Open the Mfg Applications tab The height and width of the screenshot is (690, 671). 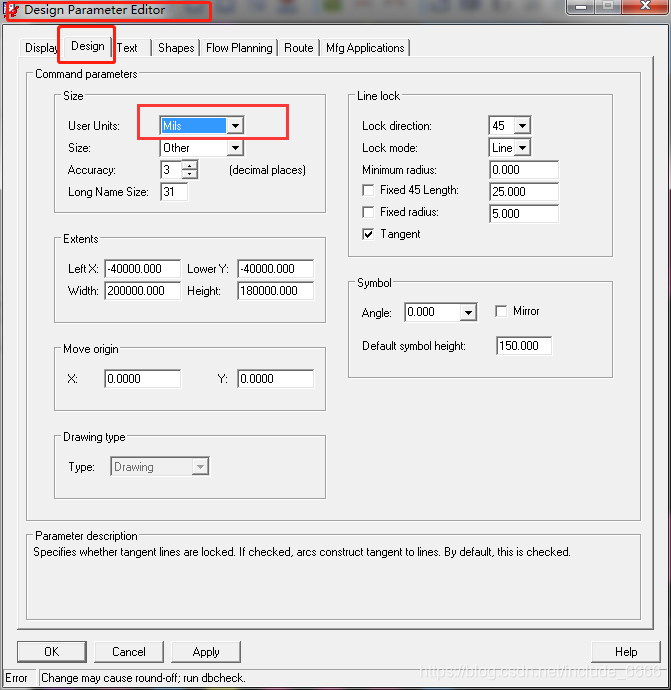365,48
